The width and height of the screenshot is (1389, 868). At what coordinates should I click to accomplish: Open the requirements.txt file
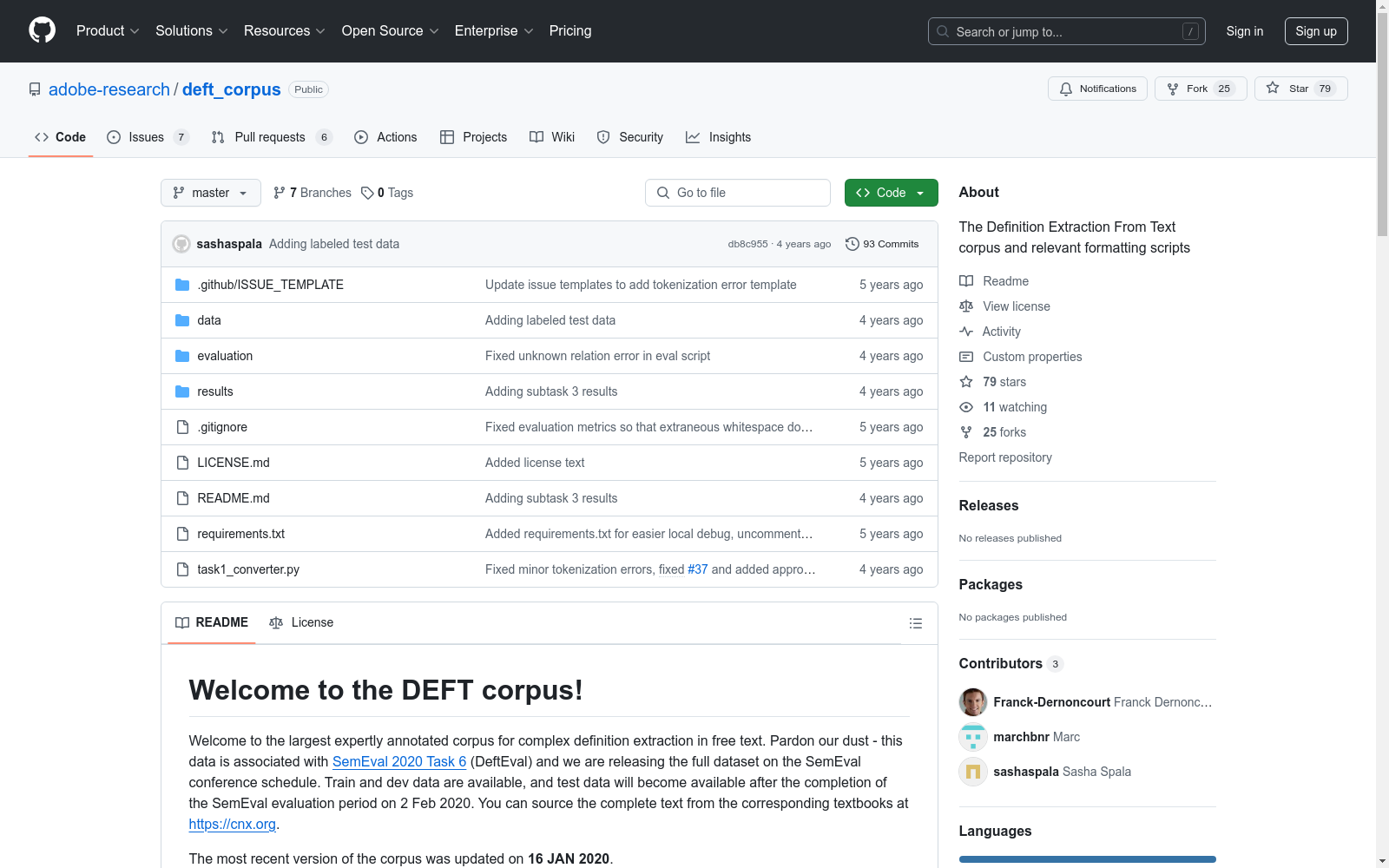tap(240, 534)
